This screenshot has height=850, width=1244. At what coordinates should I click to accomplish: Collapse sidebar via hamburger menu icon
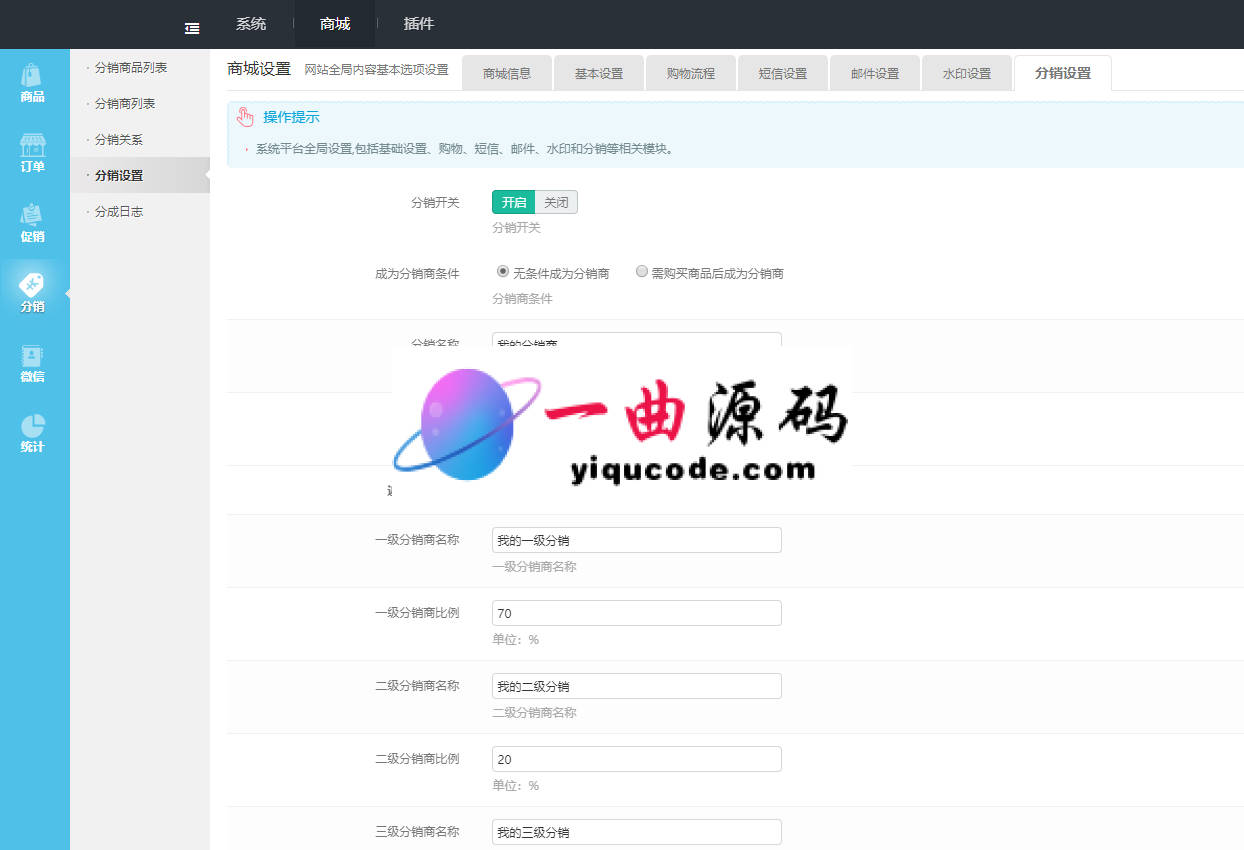point(192,29)
